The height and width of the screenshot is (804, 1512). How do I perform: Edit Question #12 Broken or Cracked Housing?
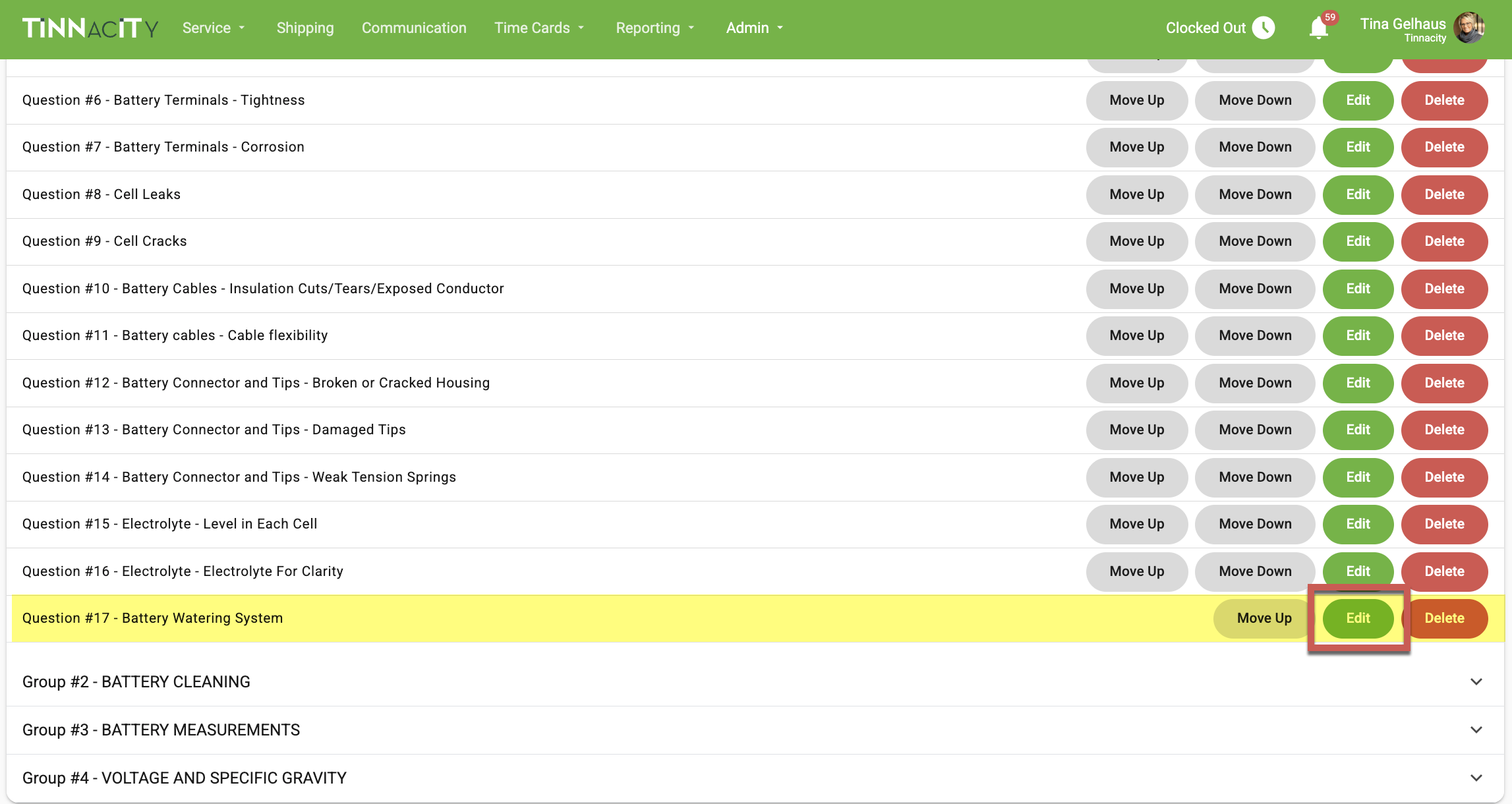[x=1358, y=383]
